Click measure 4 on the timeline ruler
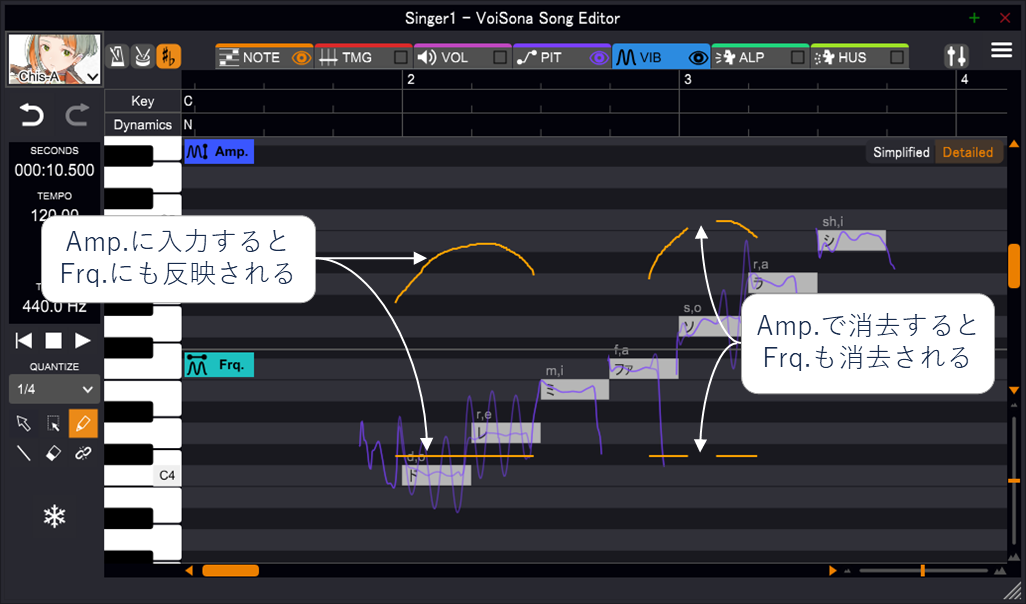This screenshot has width=1026, height=604. click(x=964, y=79)
